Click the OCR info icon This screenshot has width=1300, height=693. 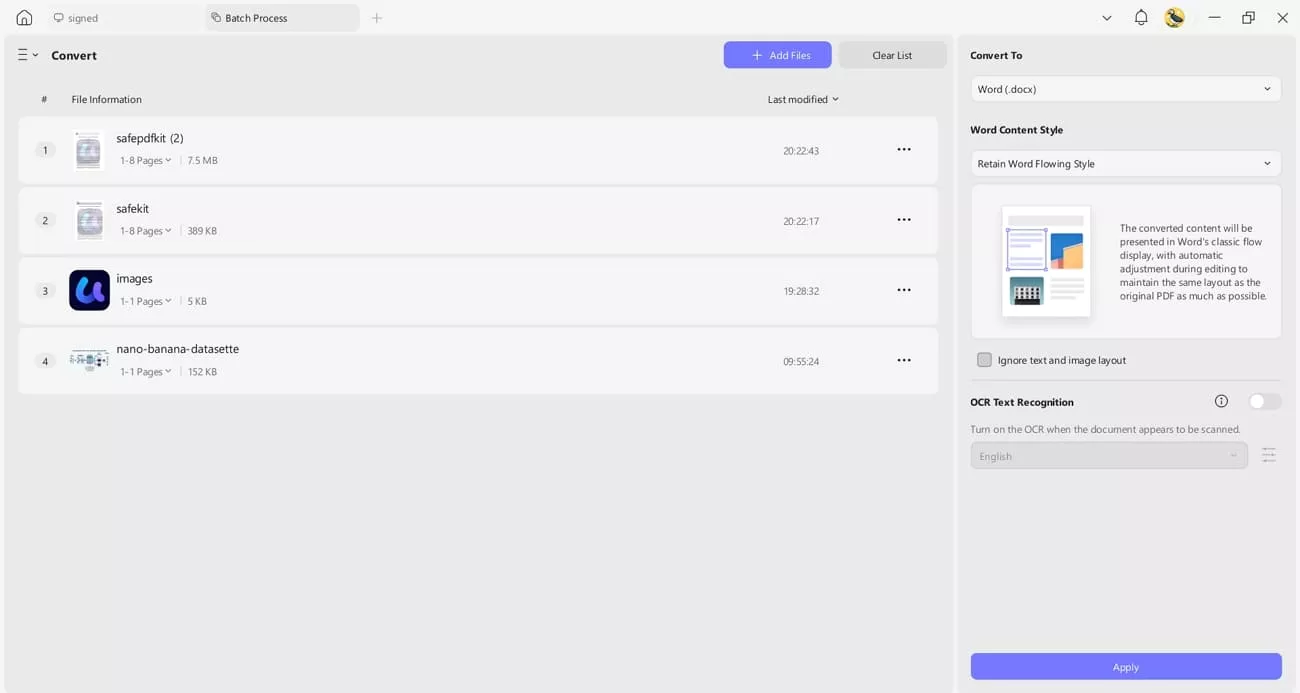1221,401
